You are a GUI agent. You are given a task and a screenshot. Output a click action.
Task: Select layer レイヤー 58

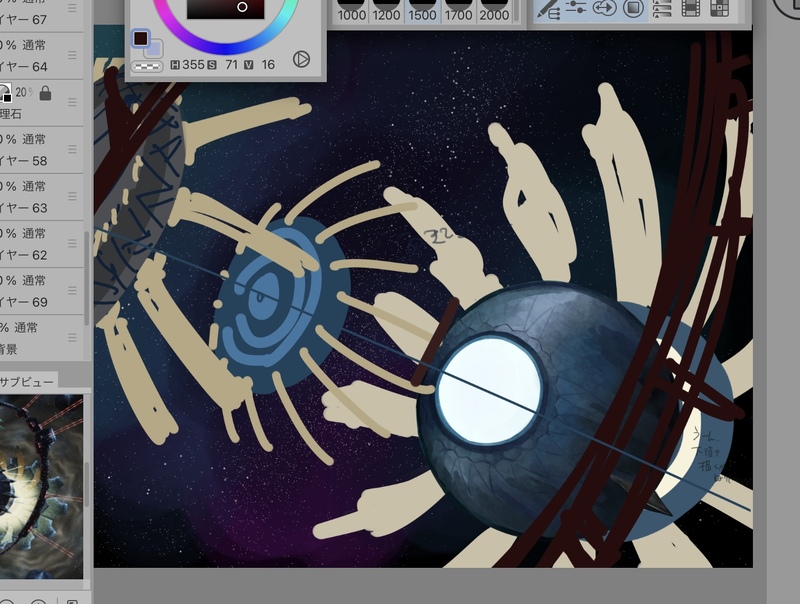tap(41, 150)
